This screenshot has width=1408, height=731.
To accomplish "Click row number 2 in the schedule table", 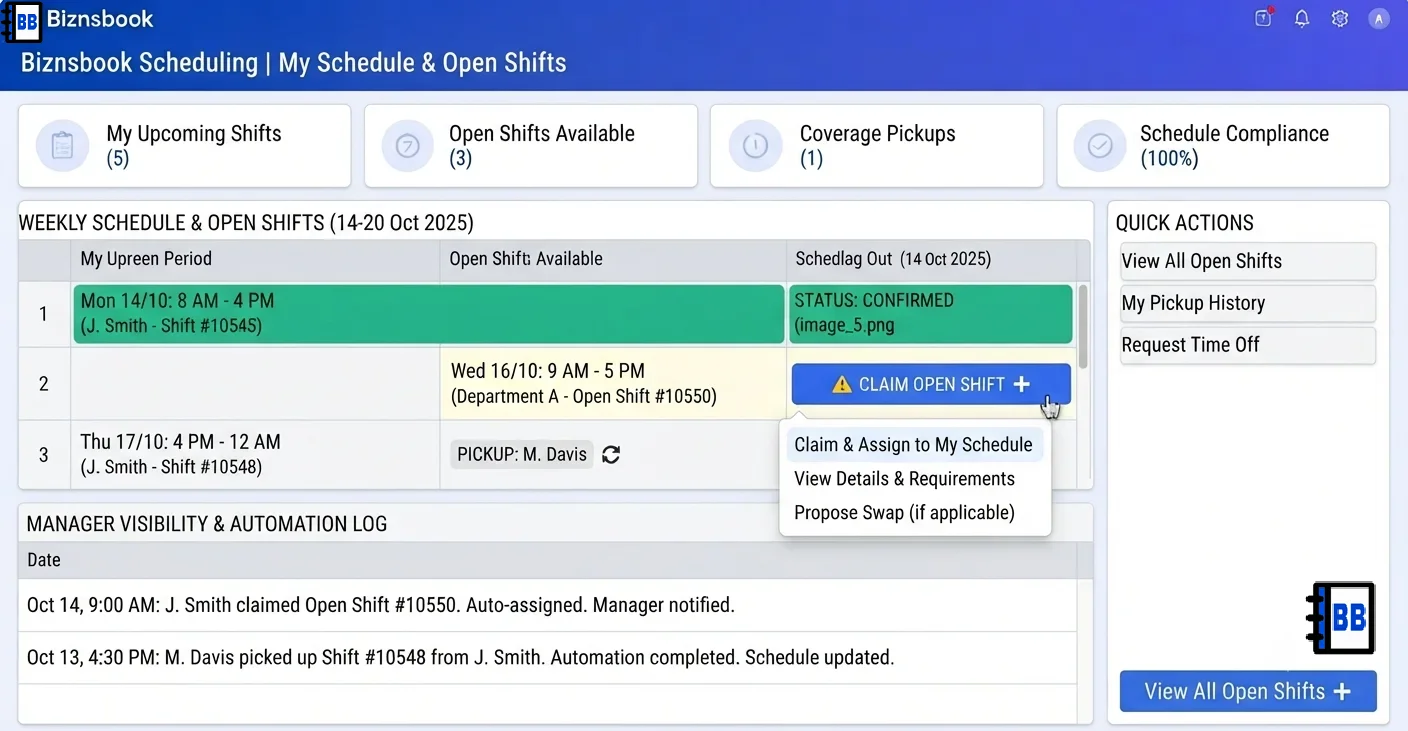I will tap(44, 384).
